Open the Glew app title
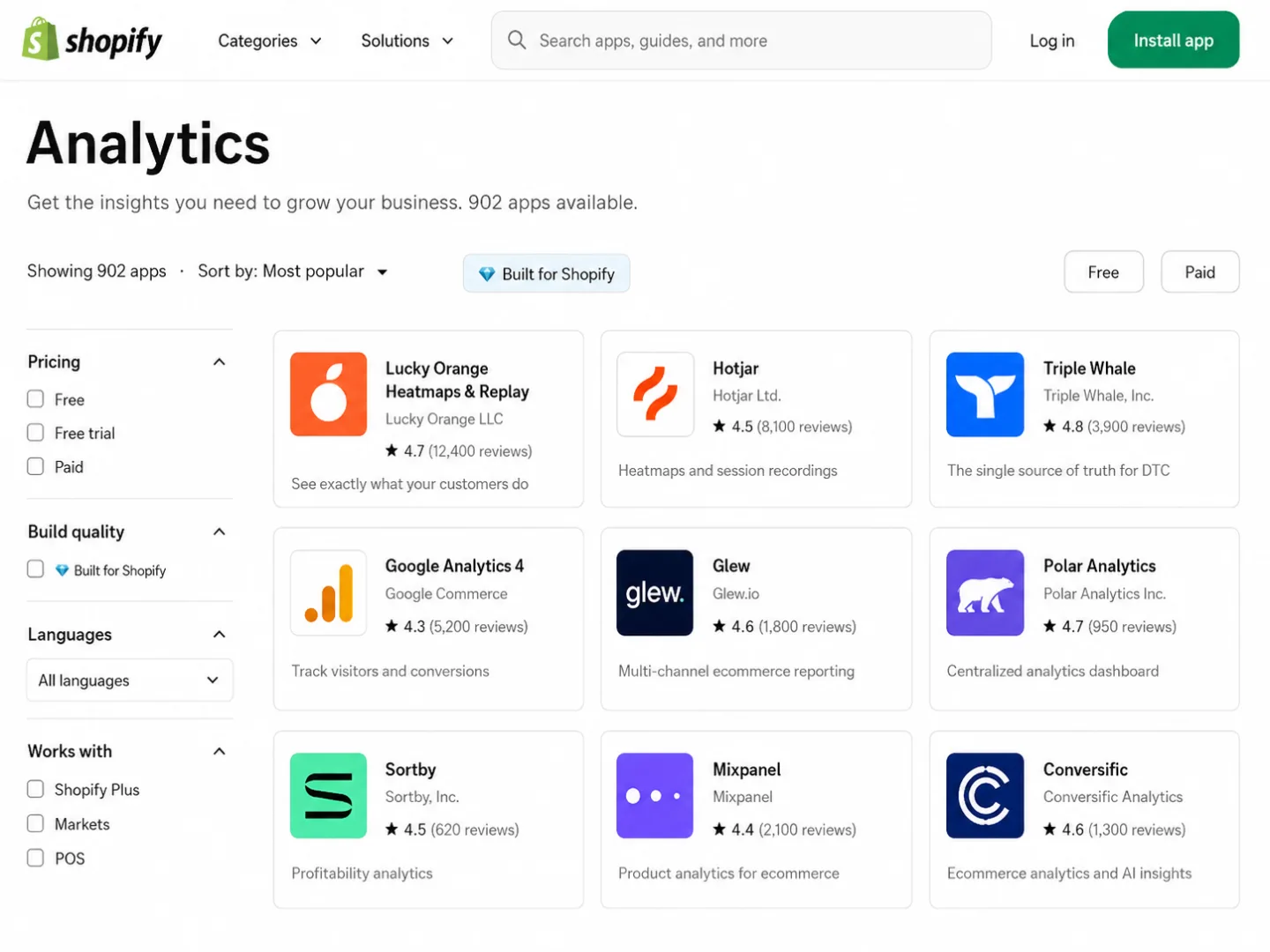Screen dimensions: 1270x952 click(731, 566)
